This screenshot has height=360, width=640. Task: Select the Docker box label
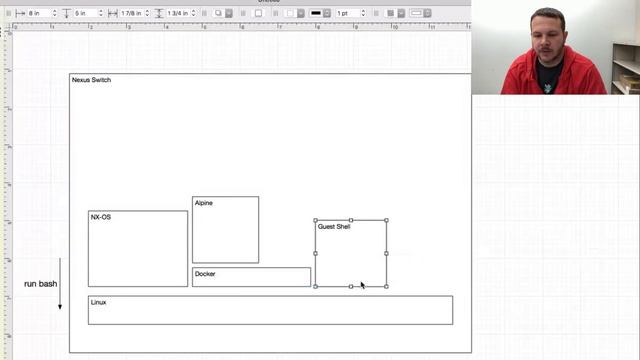[x=205, y=274]
